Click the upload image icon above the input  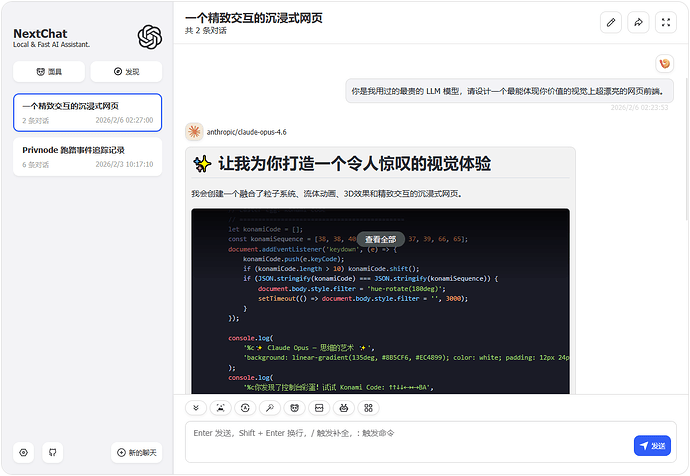(x=220, y=408)
